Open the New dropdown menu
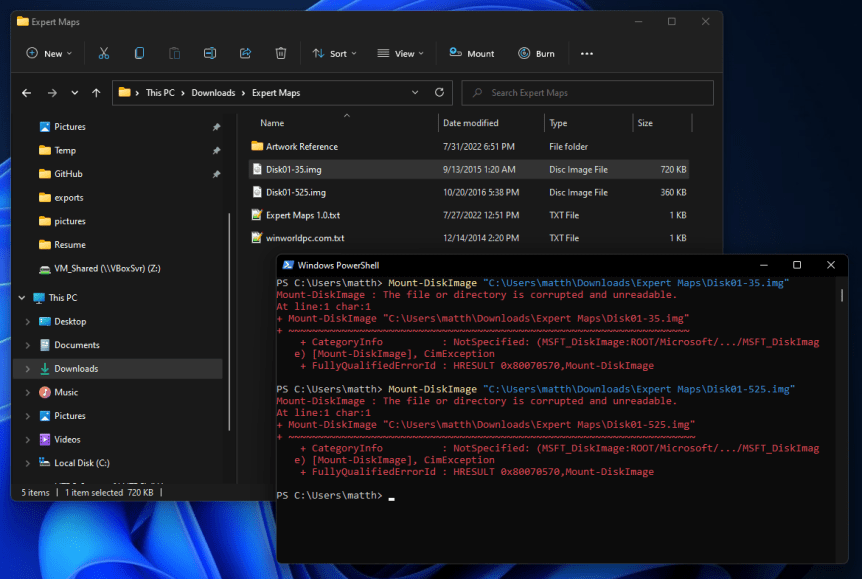This screenshot has width=862, height=579. coord(47,53)
